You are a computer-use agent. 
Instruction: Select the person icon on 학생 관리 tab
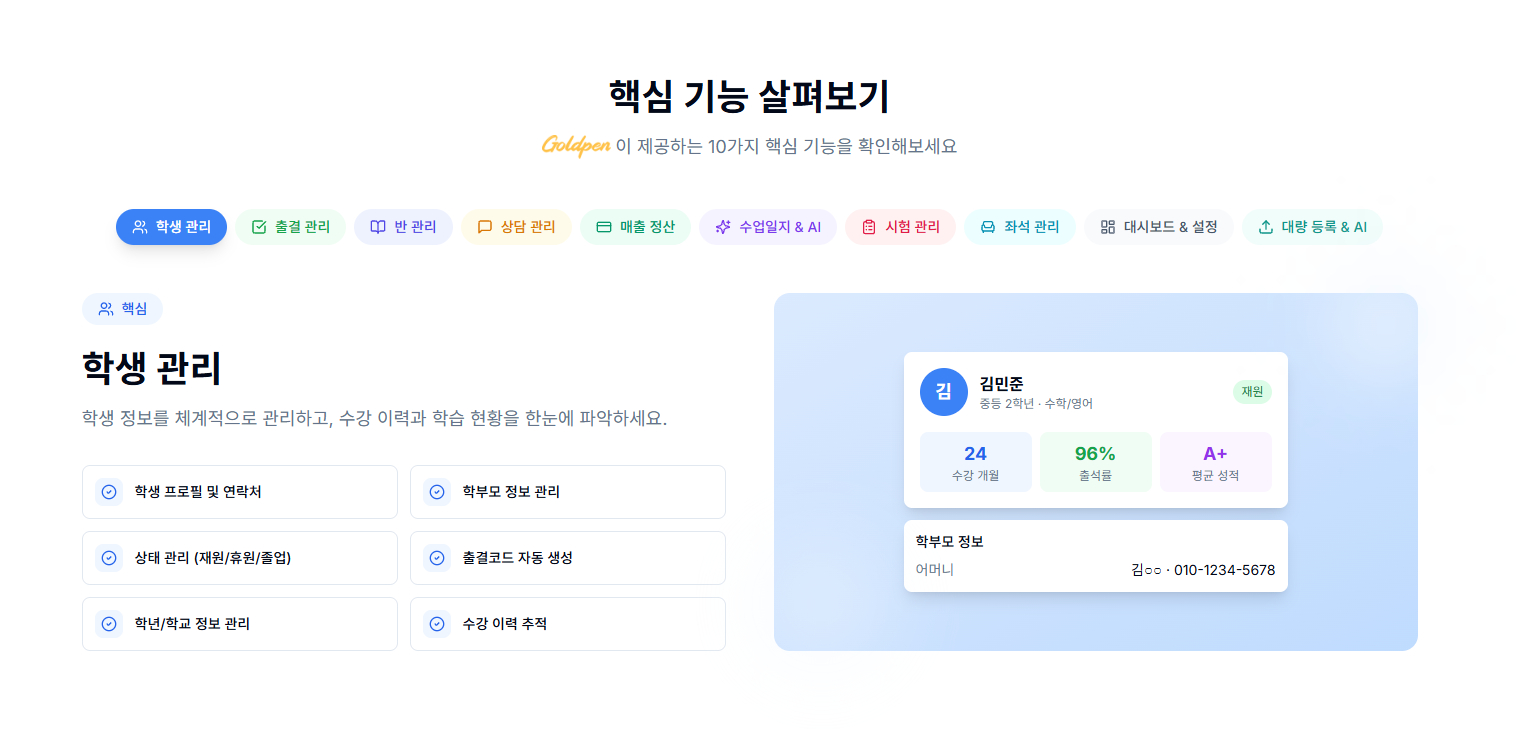pos(138,226)
